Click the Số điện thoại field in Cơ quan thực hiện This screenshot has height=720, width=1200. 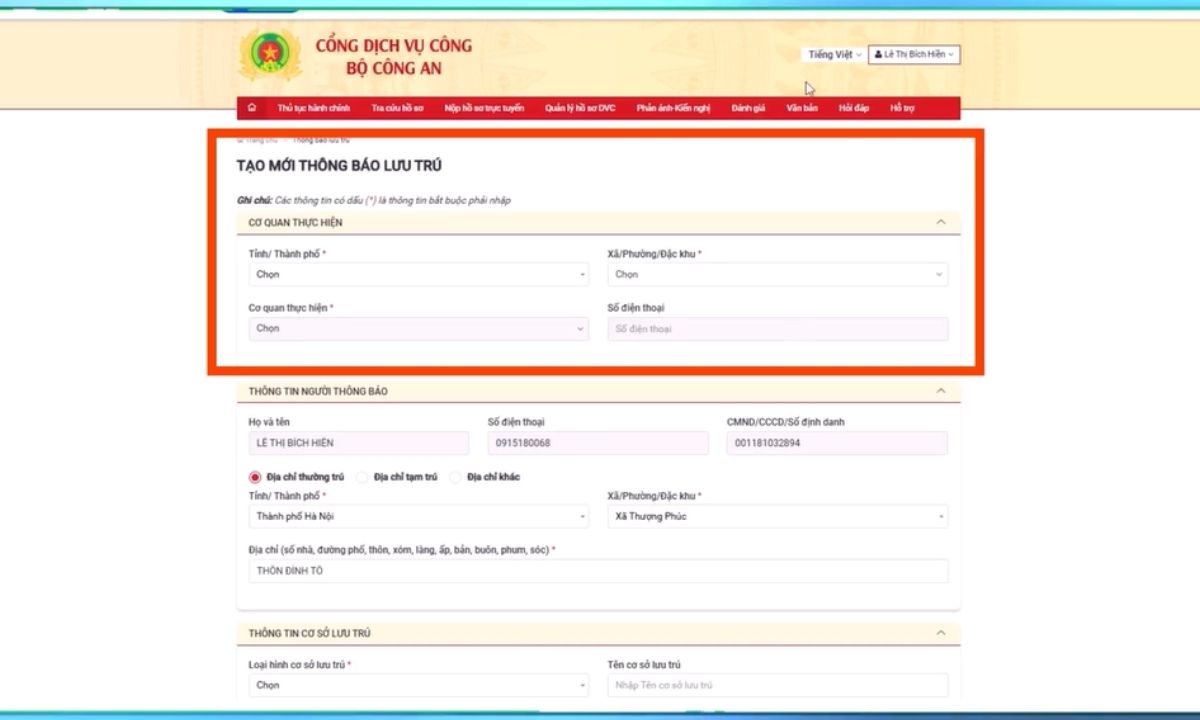(x=778, y=329)
